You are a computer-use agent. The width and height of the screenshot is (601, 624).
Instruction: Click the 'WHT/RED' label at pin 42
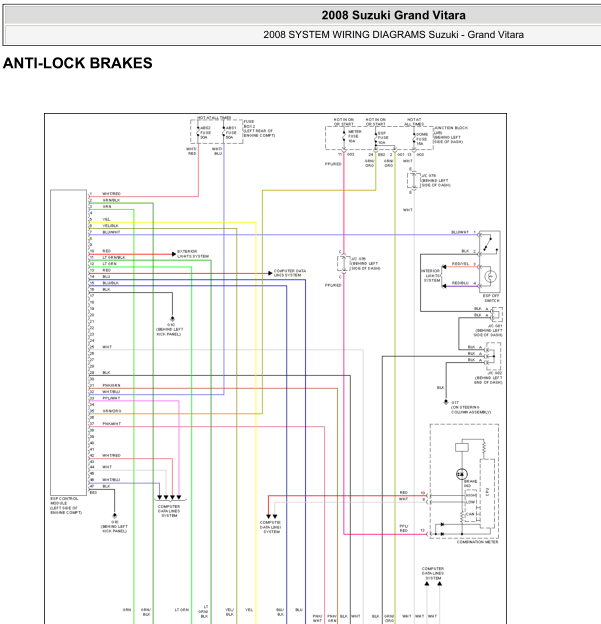[x=111, y=456]
